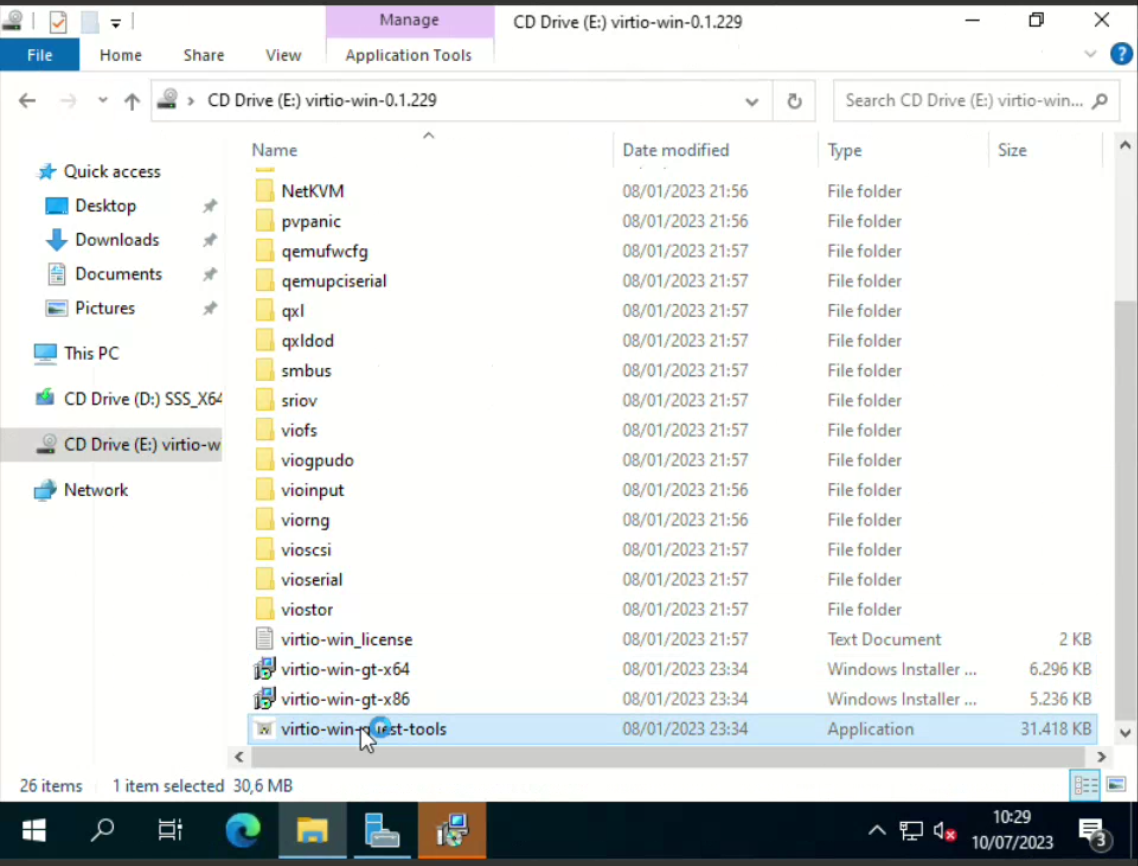Click the Search CD Drive field
This screenshot has width=1138, height=866.
tap(962, 101)
